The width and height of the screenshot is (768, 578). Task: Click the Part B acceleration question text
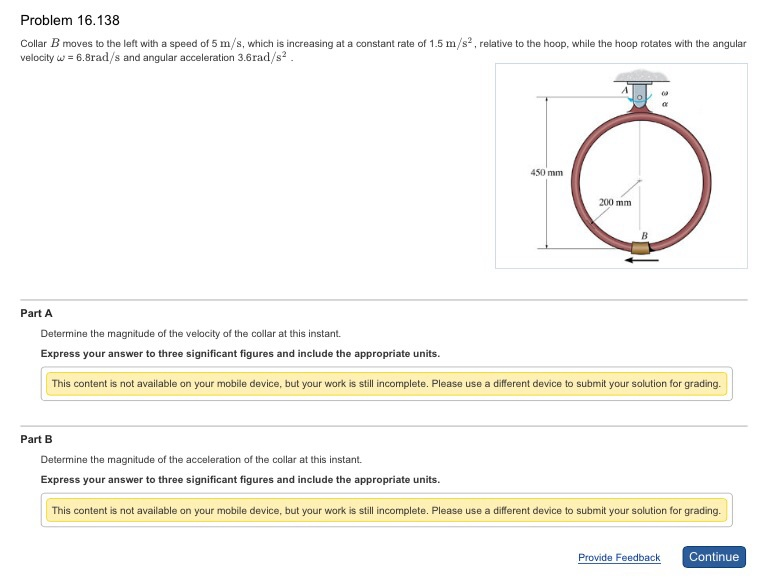click(200, 459)
